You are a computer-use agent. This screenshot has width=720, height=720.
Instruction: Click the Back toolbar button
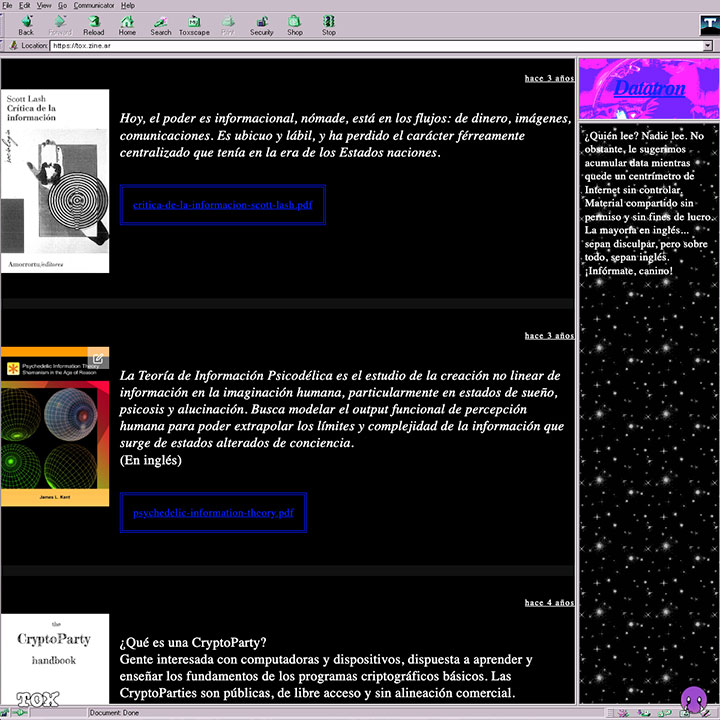point(26,25)
